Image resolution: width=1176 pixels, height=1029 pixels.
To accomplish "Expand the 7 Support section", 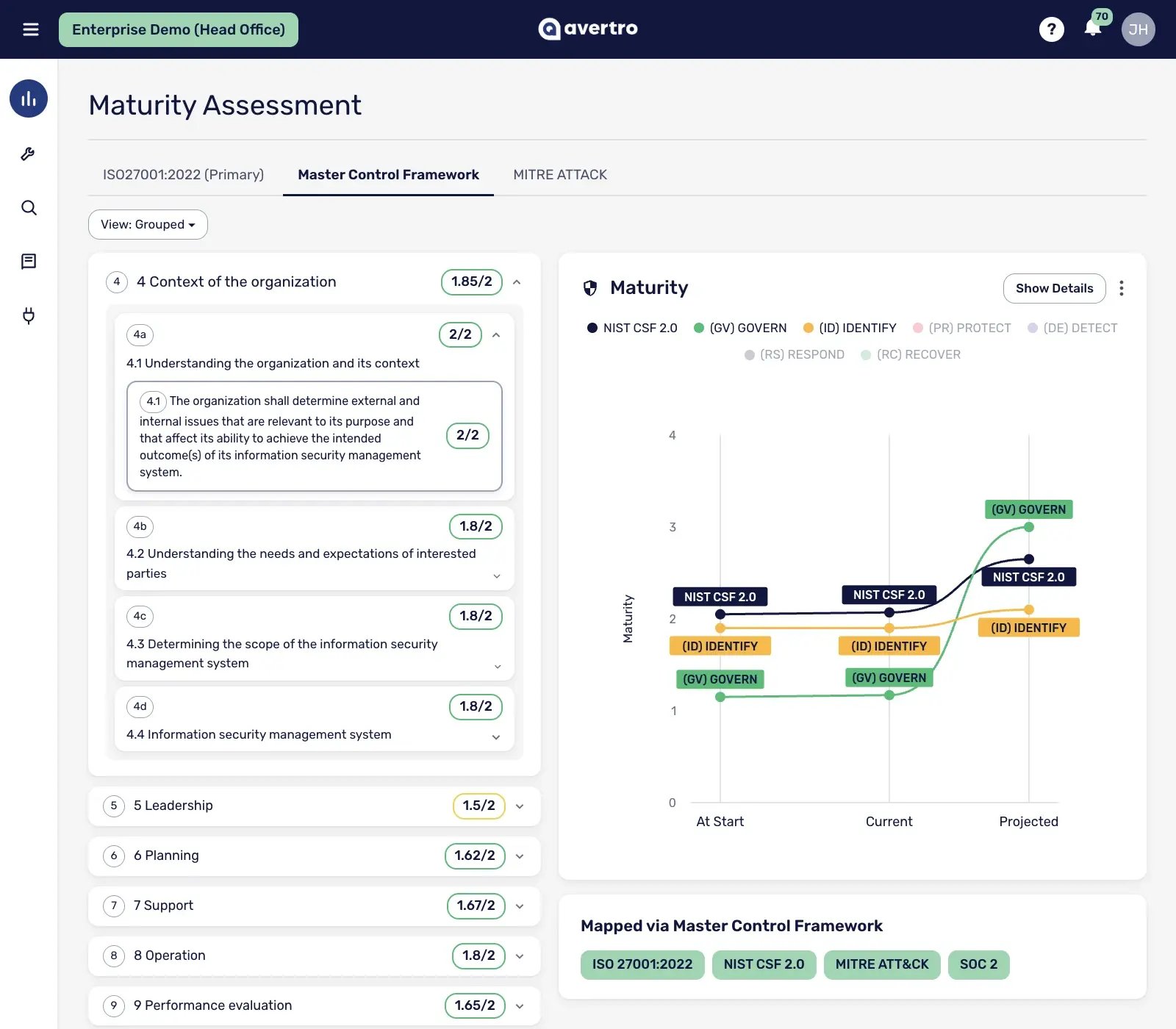I will [520, 906].
